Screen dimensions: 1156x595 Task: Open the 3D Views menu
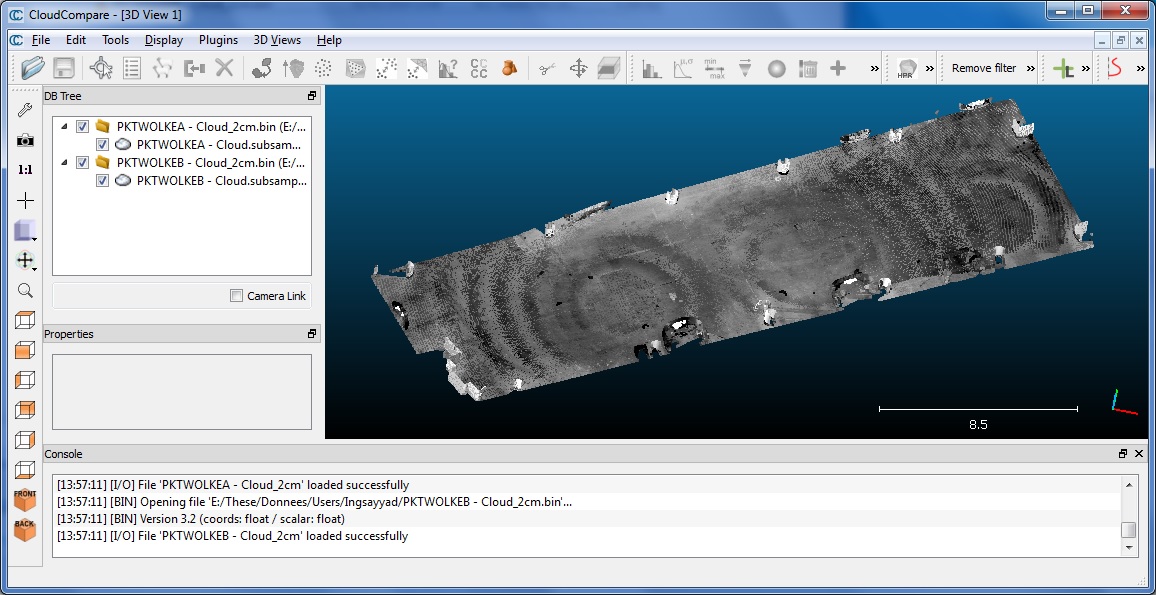[x=277, y=40]
